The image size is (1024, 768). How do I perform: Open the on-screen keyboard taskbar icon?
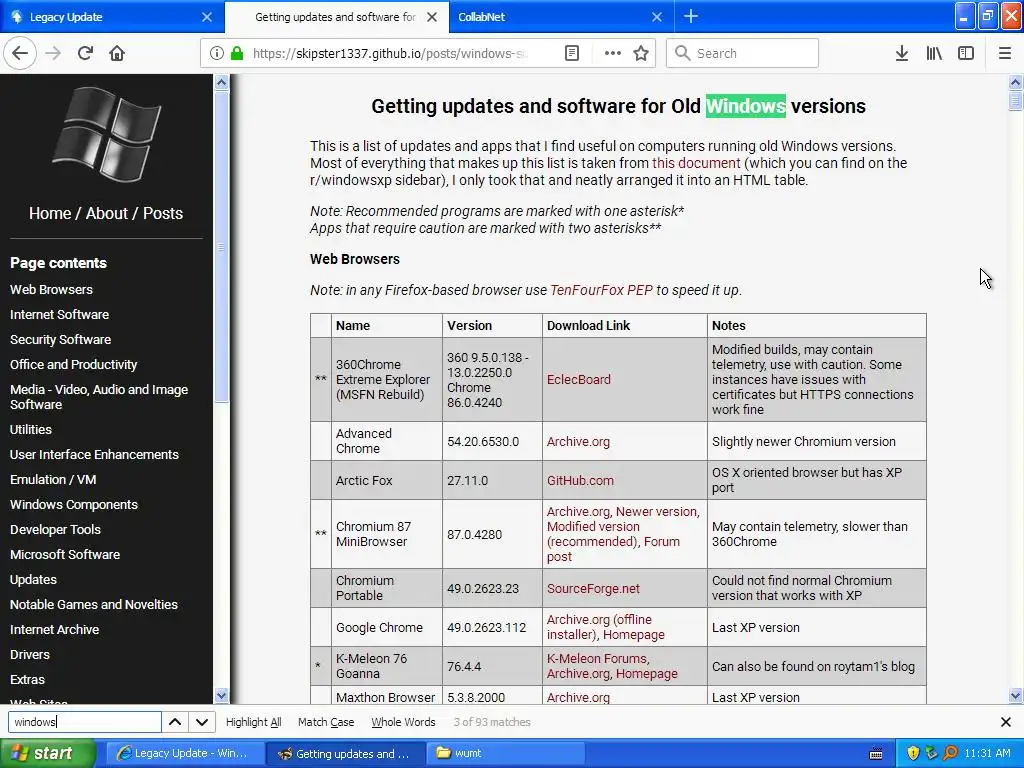pyautogui.click(x=876, y=753)
